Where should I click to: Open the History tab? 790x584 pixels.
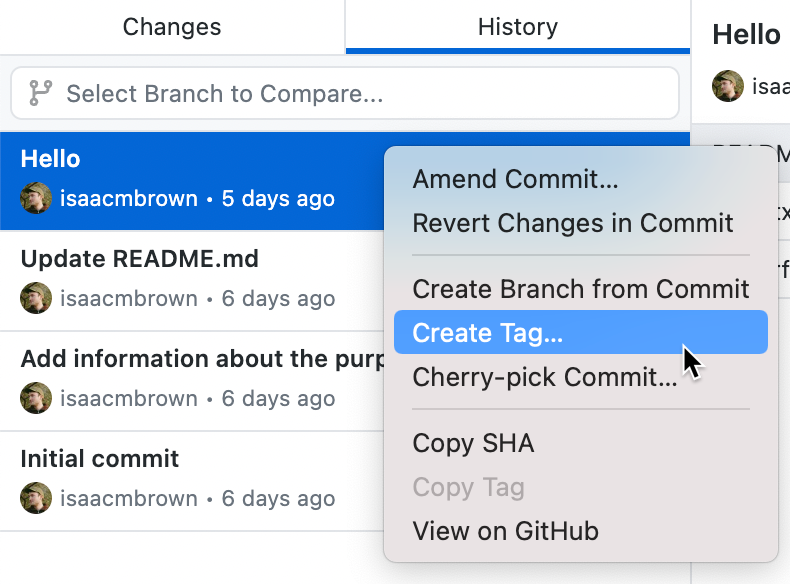517,27
